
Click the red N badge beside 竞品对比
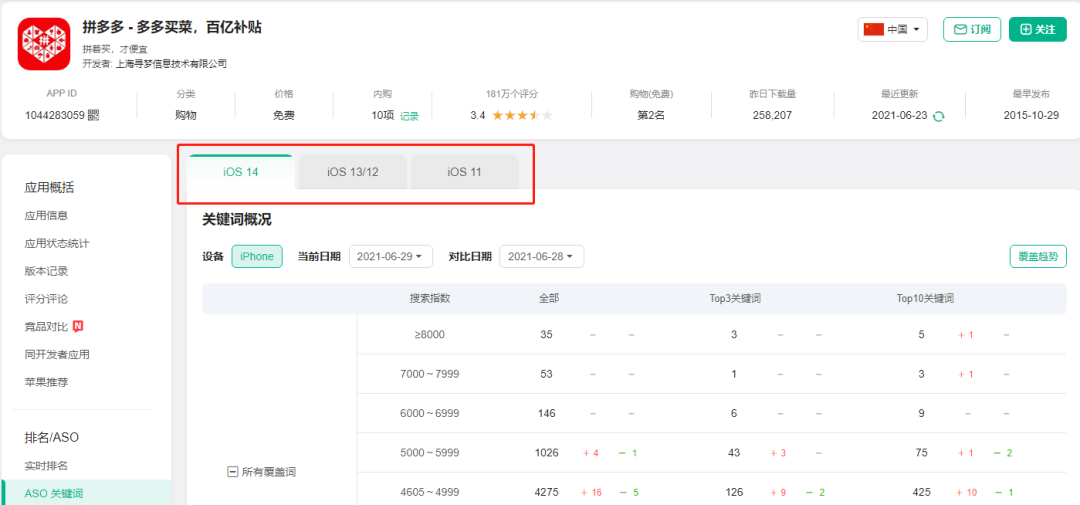[x=78, y=326]
